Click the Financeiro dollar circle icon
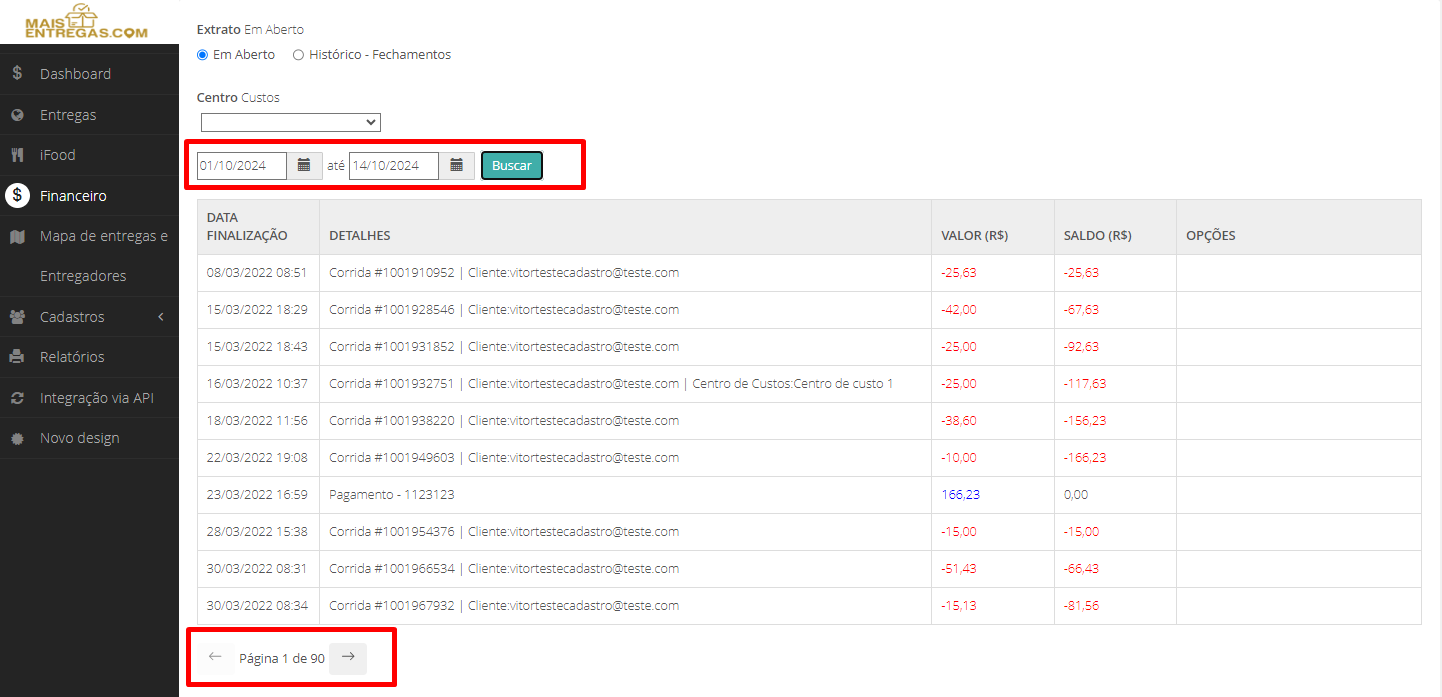The height and width of the screenshot is (697, 1442). [x=17, y=195]
